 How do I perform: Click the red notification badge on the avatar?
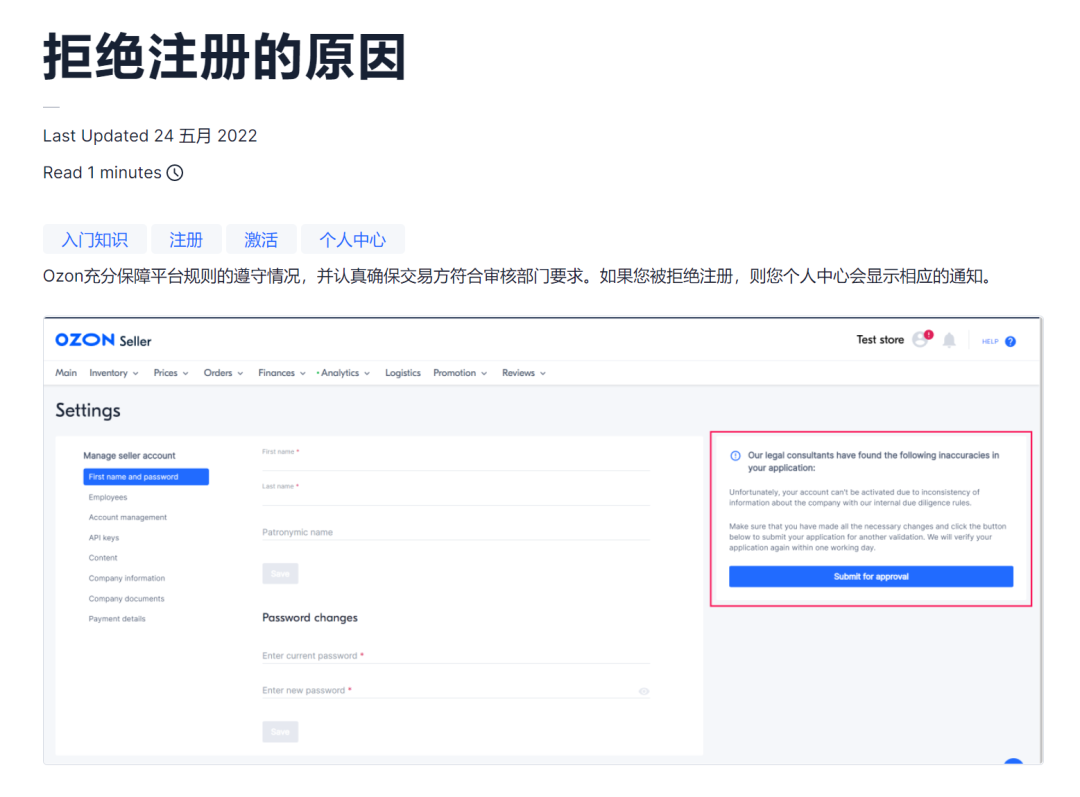929,333
